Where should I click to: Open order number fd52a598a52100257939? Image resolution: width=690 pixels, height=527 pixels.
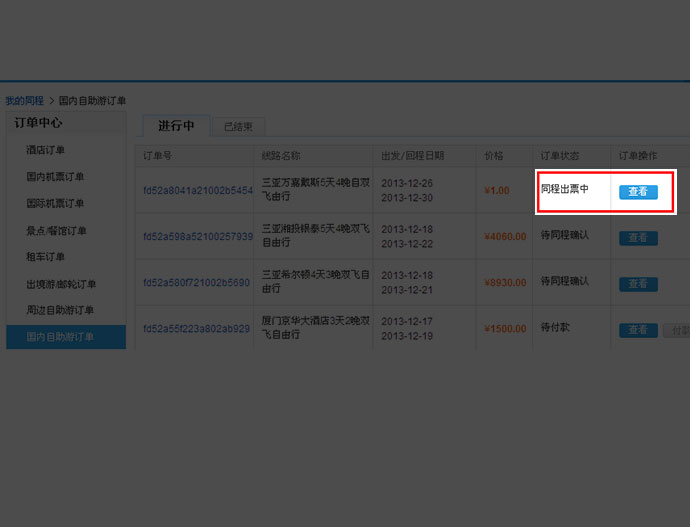point(197,237)
